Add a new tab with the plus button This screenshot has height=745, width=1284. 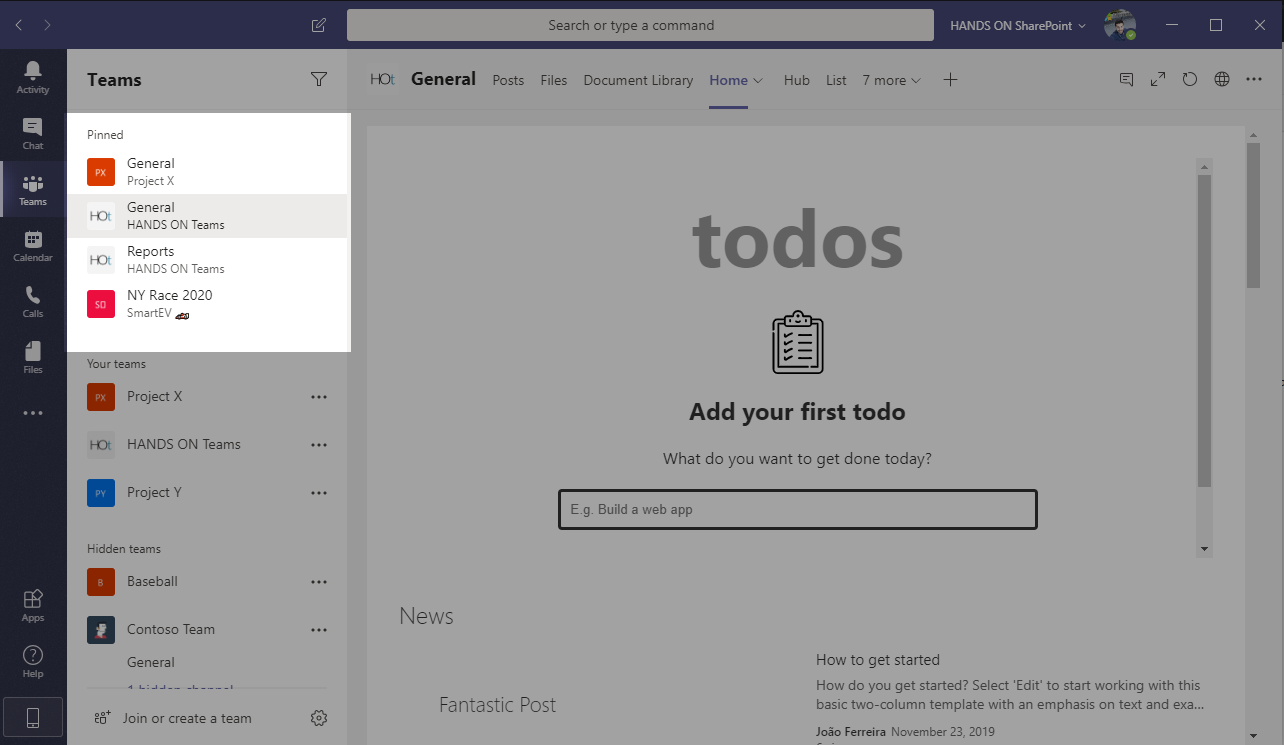tap(950, 79)
